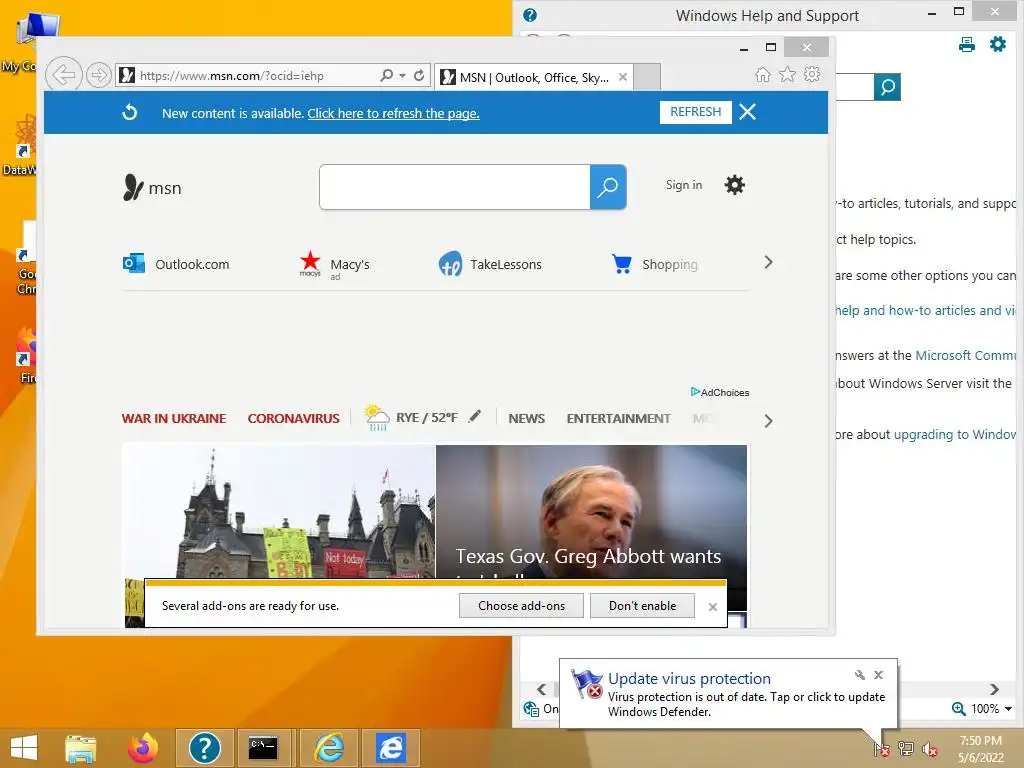Screen dimensions: 1024x768
Task: Click Help and Support question mark title icon
Action: (530, 15)
